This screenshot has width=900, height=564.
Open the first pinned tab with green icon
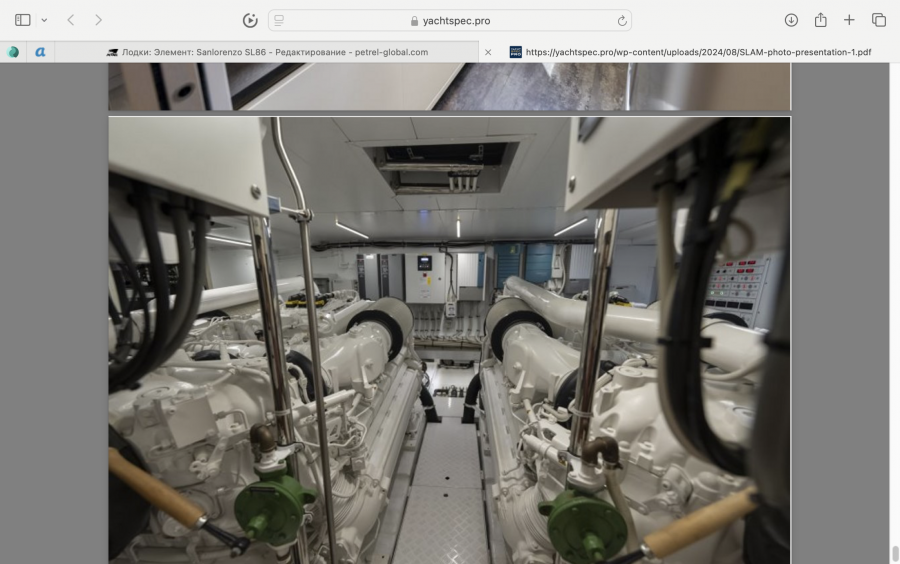click(x=13, y=52)
